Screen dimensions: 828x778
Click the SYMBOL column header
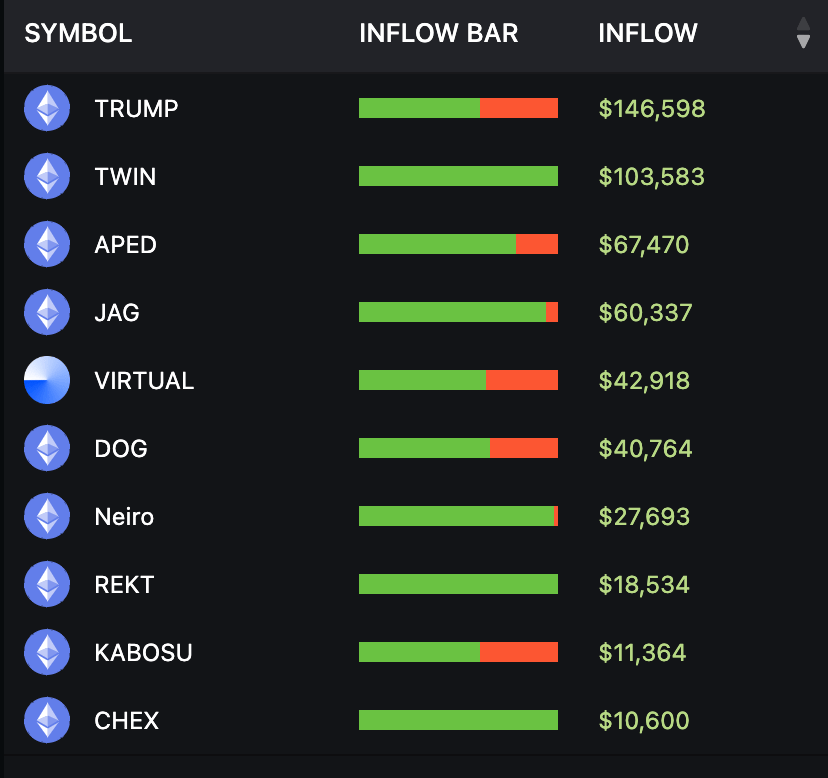78,33
